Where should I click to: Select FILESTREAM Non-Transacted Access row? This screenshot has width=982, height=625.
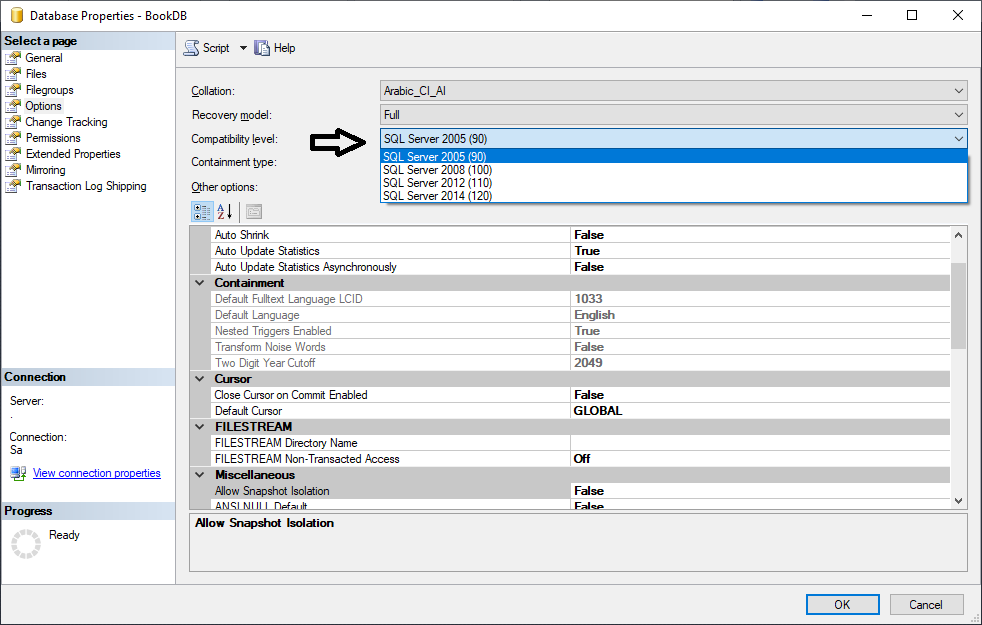[x=581, y=459]
